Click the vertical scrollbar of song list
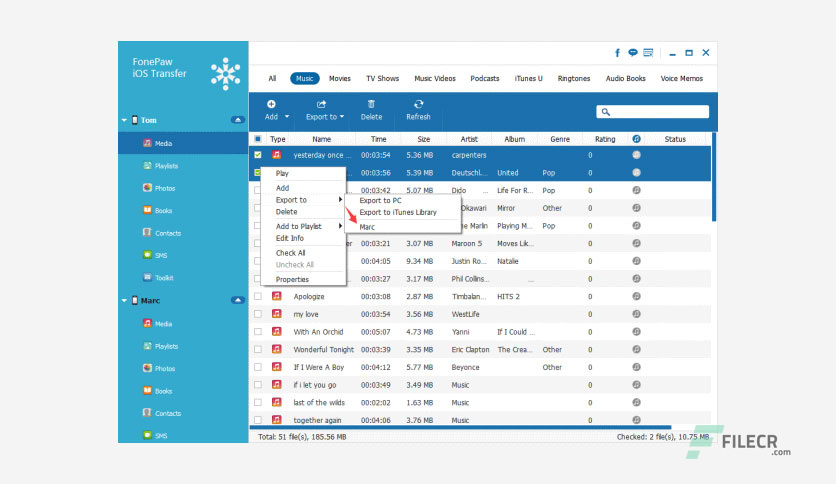Viewport: 836px width, 484px height. (714, 177)
